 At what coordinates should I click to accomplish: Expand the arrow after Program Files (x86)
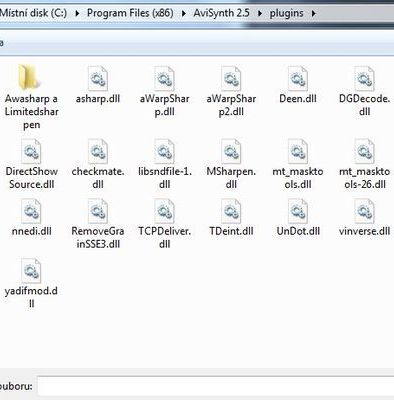184,14
